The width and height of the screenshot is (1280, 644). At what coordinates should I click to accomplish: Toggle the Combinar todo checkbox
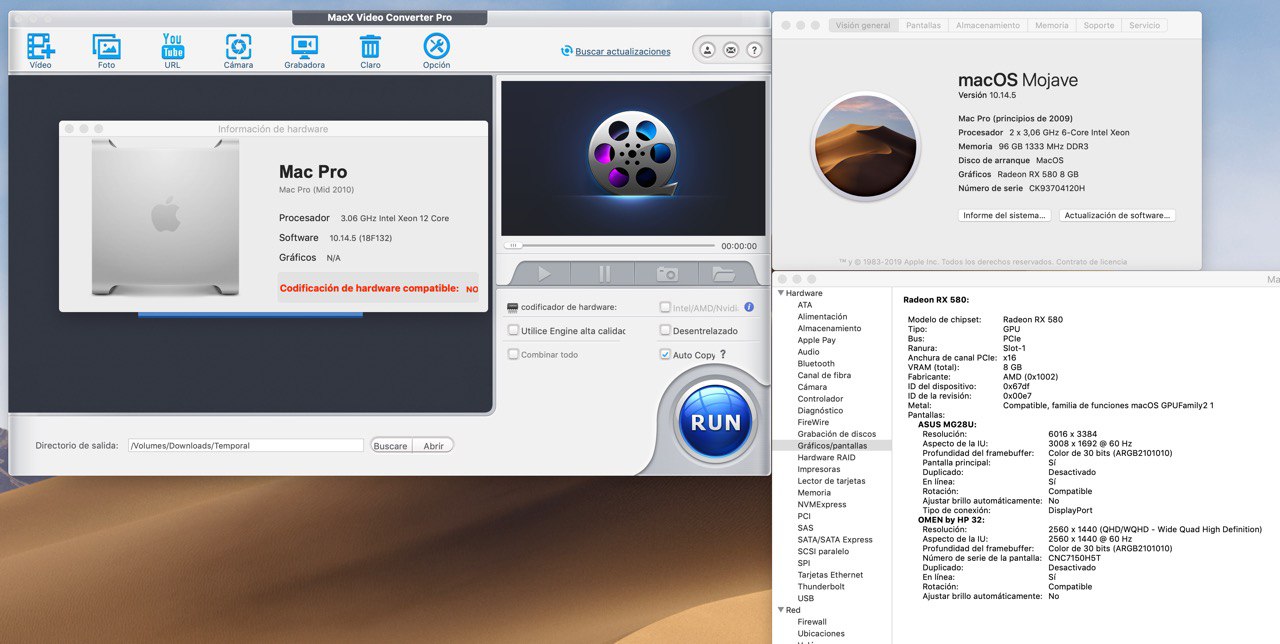(x=513, y=354)
